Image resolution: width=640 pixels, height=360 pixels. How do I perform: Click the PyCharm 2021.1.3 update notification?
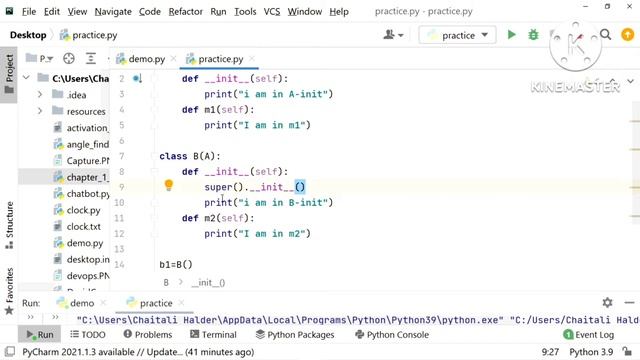pyautogui.click(x=138, y=351)
